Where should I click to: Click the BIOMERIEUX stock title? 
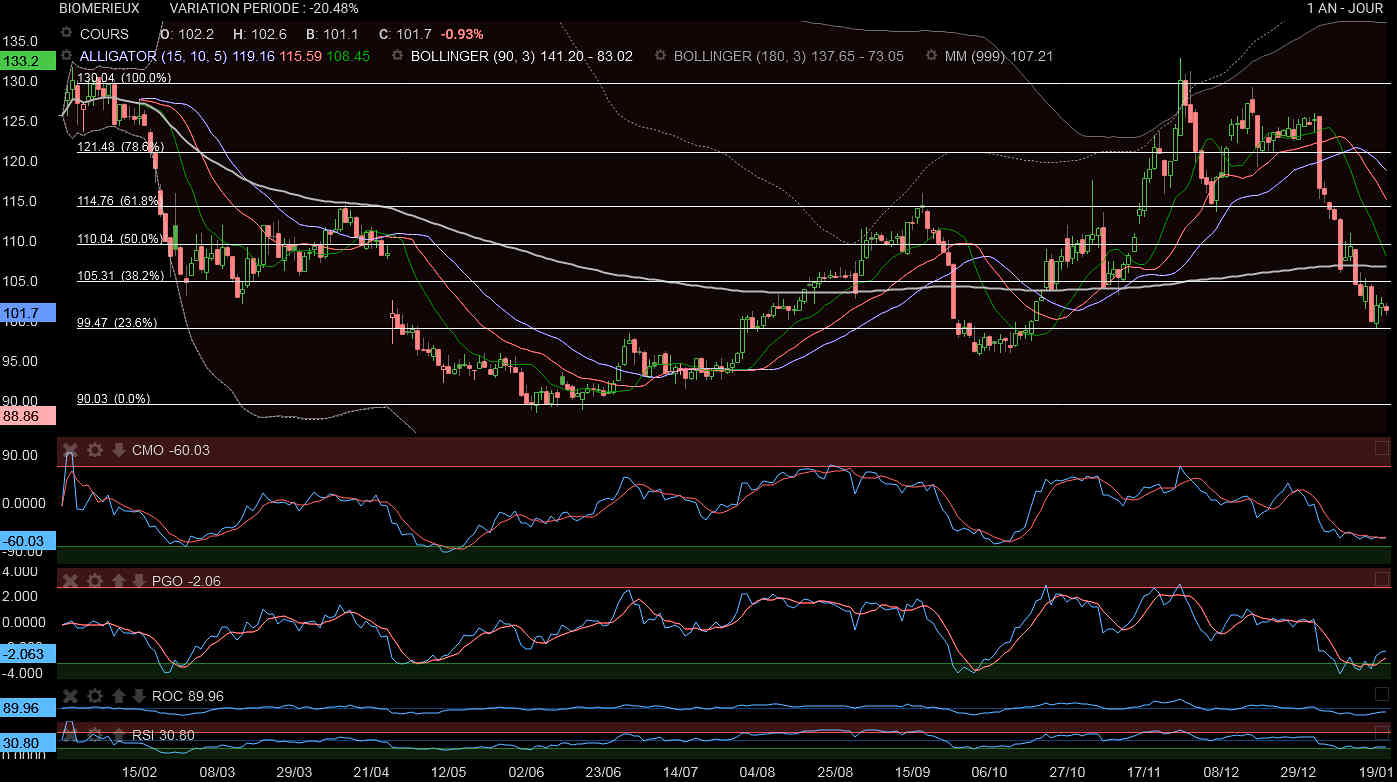click(x=99, y=8)
